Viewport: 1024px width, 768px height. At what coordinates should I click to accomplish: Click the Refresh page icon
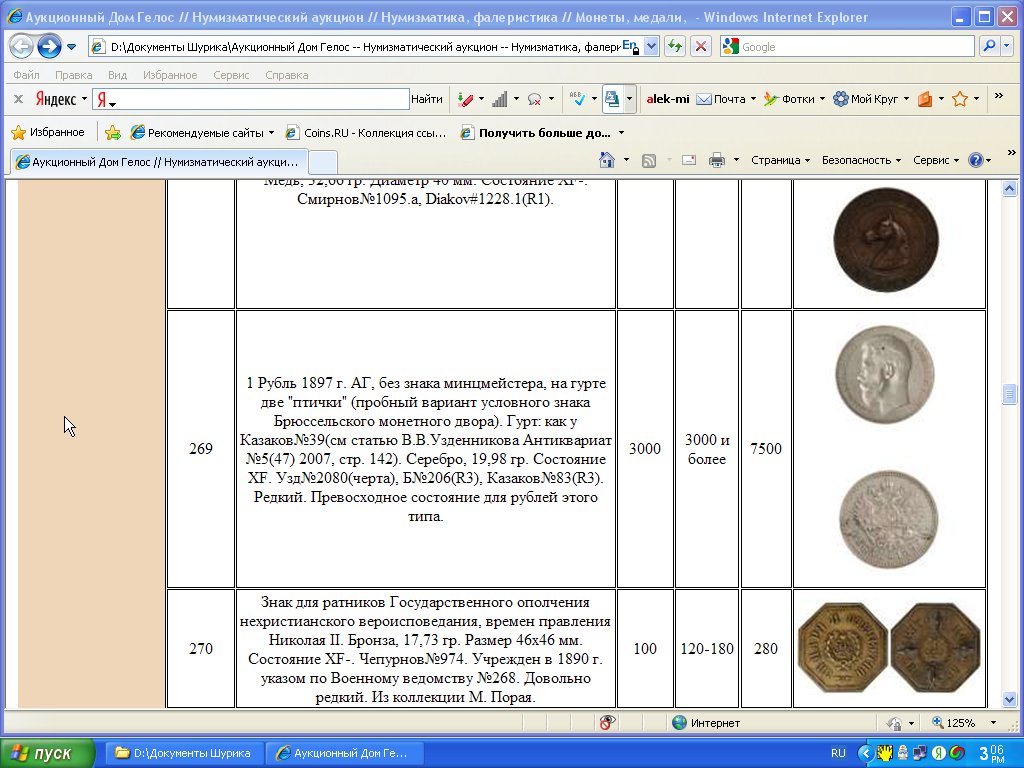675,47
